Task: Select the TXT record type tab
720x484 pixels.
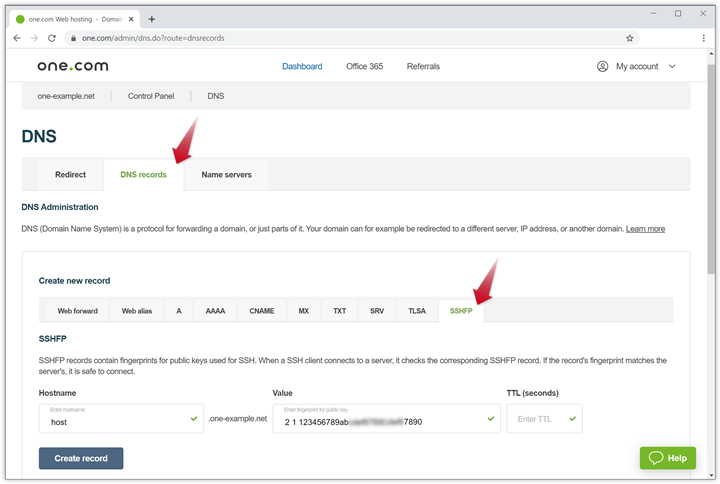Action: coord(339,311)
